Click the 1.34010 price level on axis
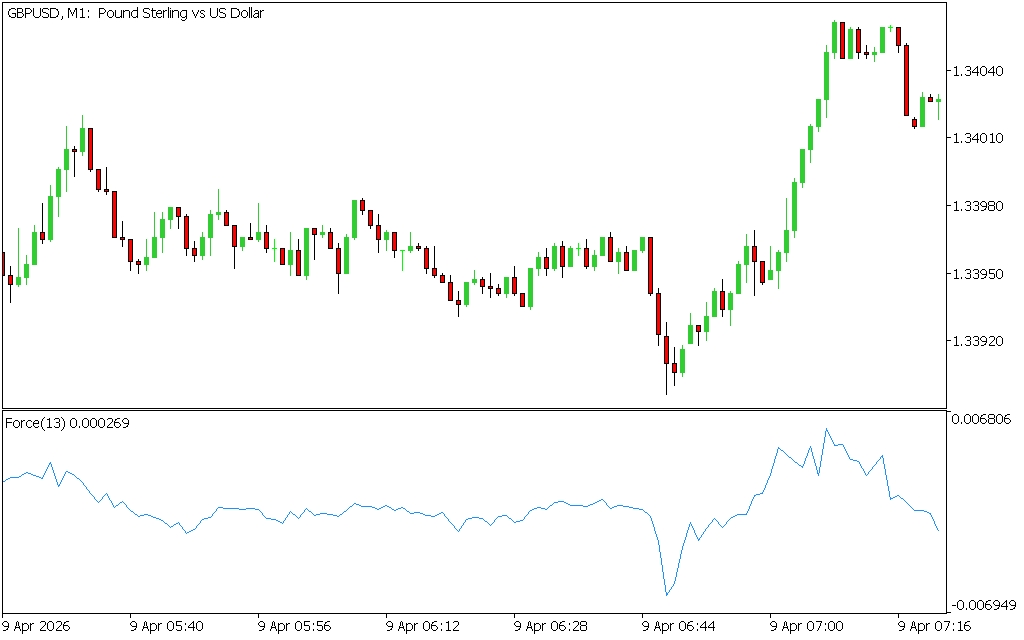Screen dimensions: 1024x640 [x=978, y=138]
